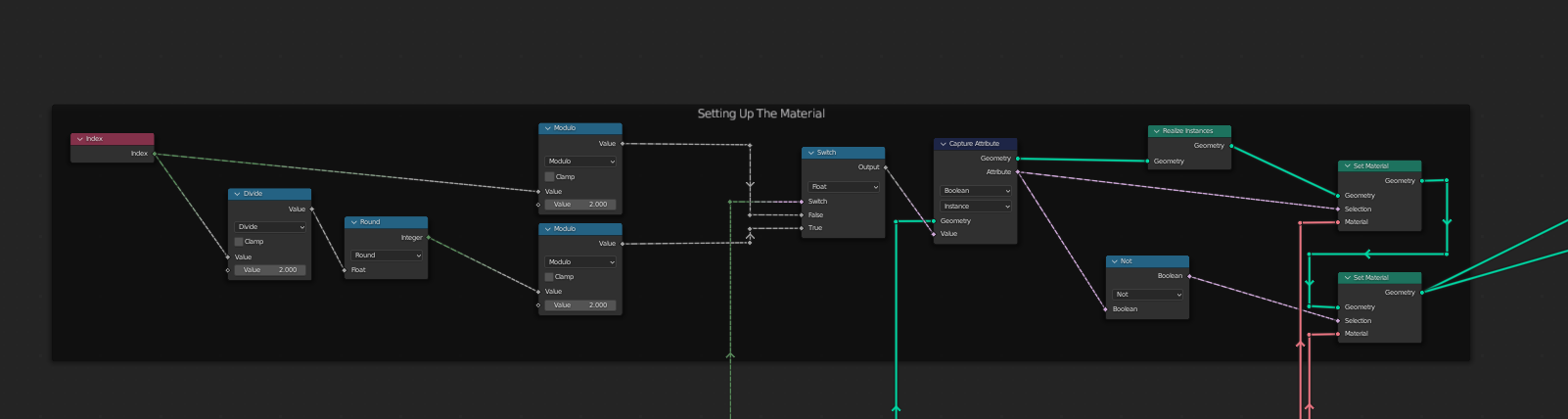Collapse the Divide node via its header arrow

tap(237, 194)
